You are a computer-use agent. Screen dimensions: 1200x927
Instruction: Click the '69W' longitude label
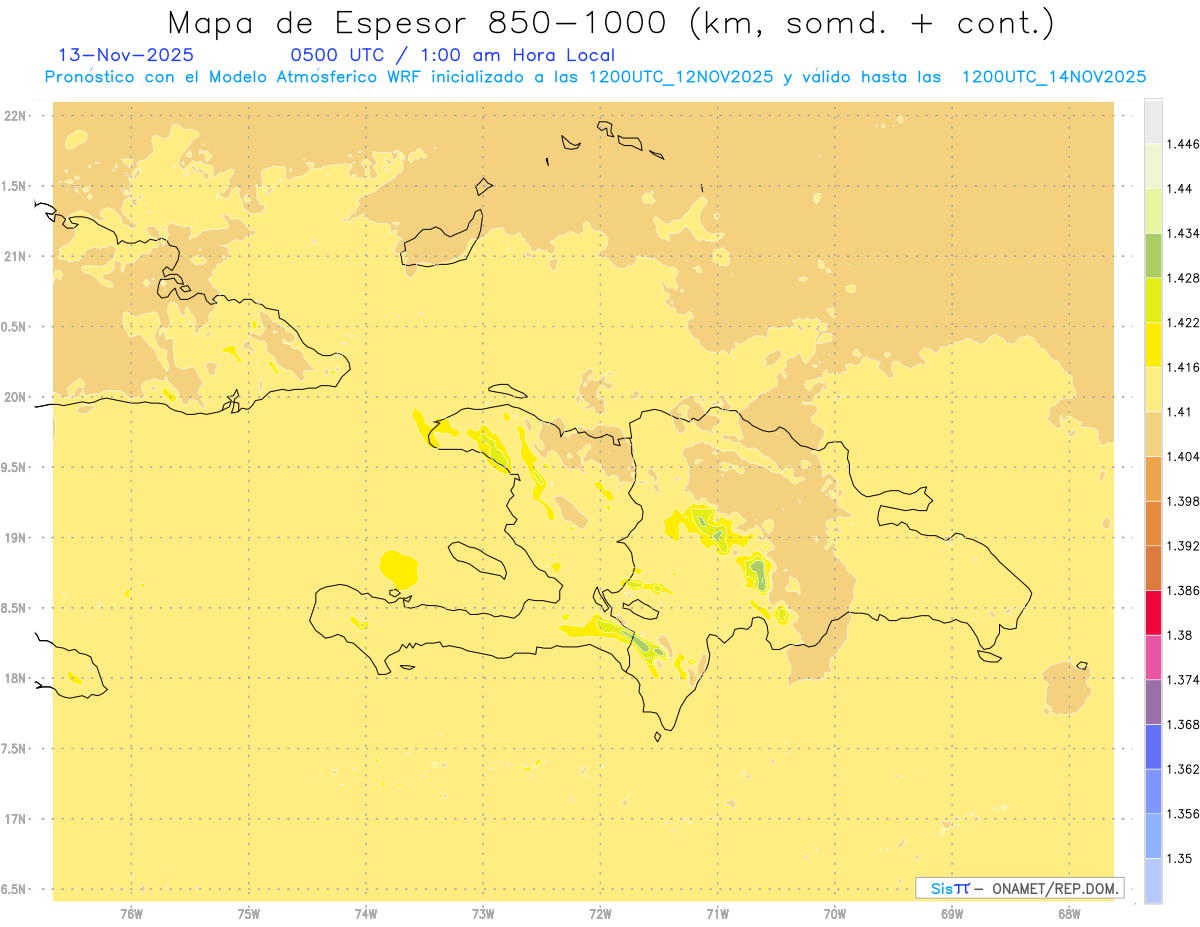pos(952,913)
